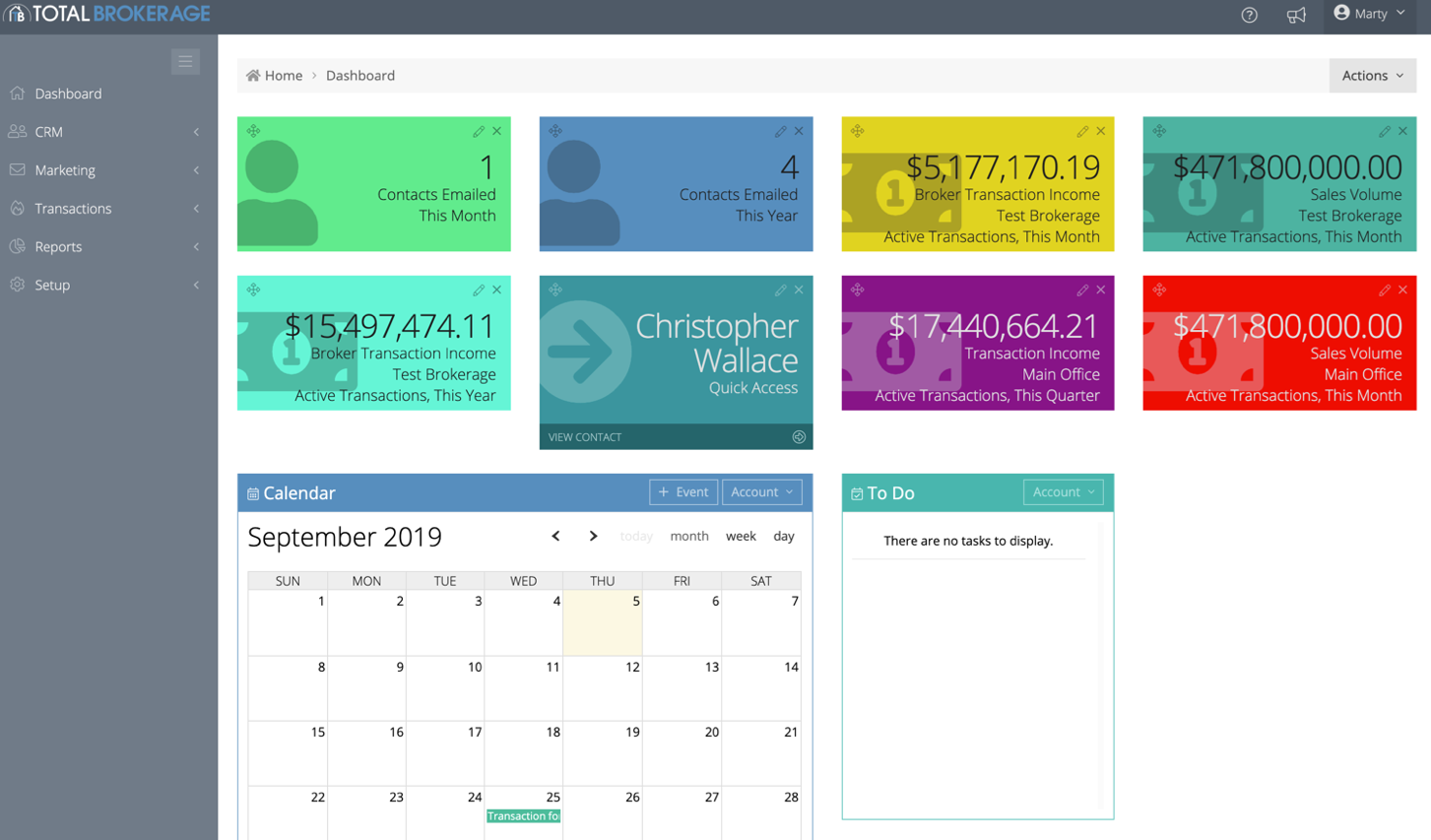This screenshot has width=1431, height=840.
Task: Click move handle on $15,497,474.11 widget
Action: coord(253,290)
